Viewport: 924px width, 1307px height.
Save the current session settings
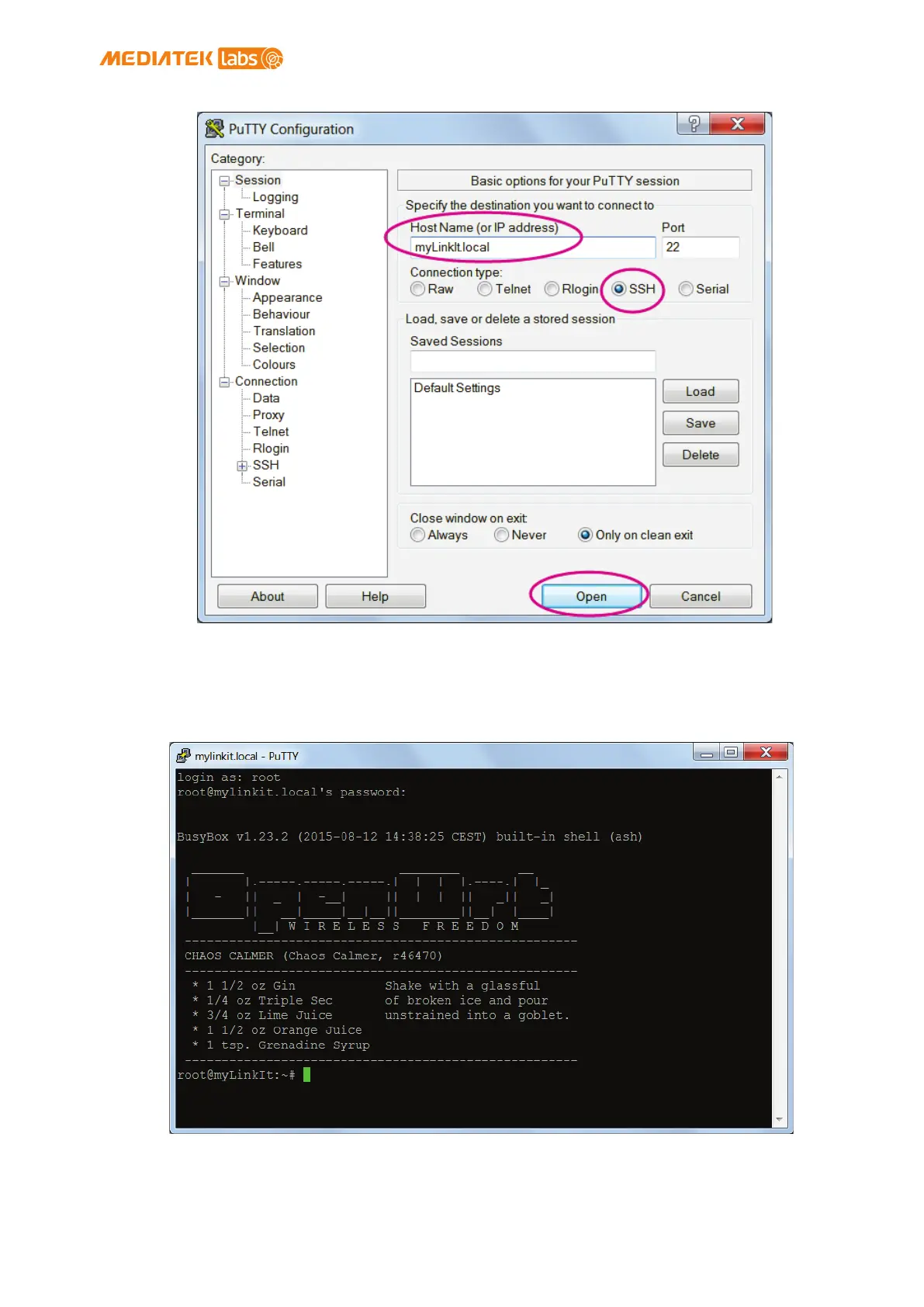coord(701,423)
